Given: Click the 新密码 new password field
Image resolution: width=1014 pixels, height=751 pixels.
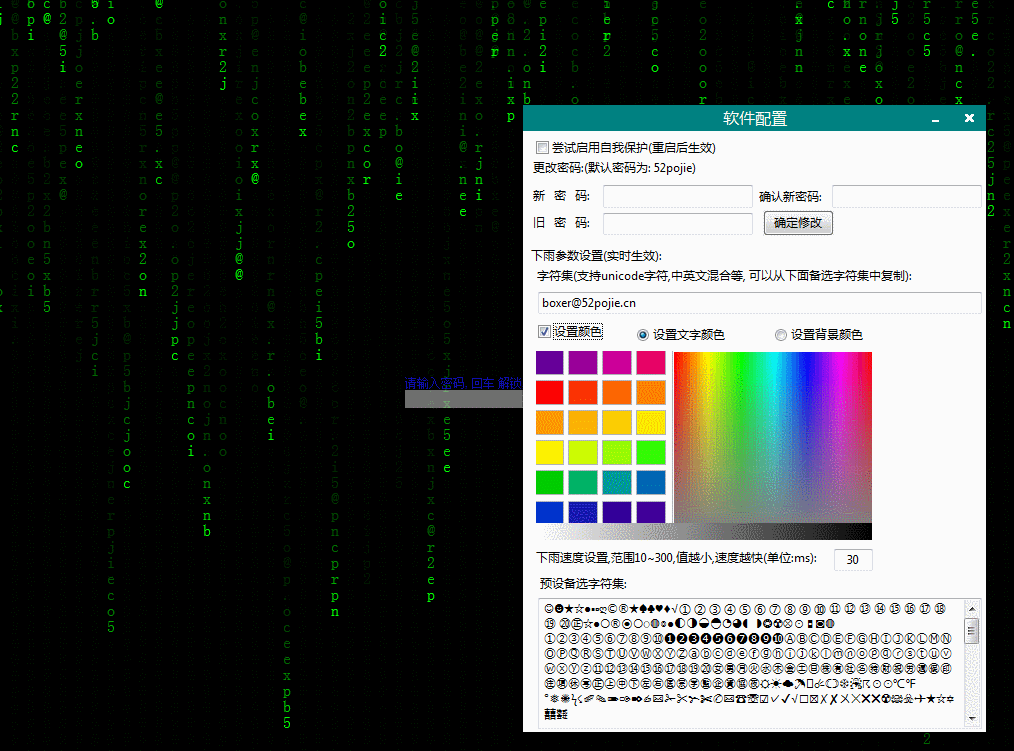Looking at the screenshot, I should coord(676,196).
